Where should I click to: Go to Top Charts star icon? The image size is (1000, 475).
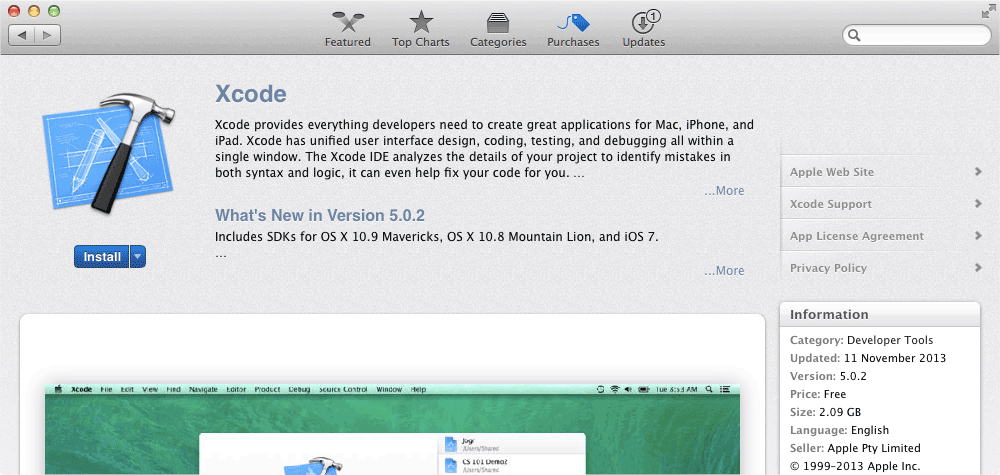click(421, 23)
